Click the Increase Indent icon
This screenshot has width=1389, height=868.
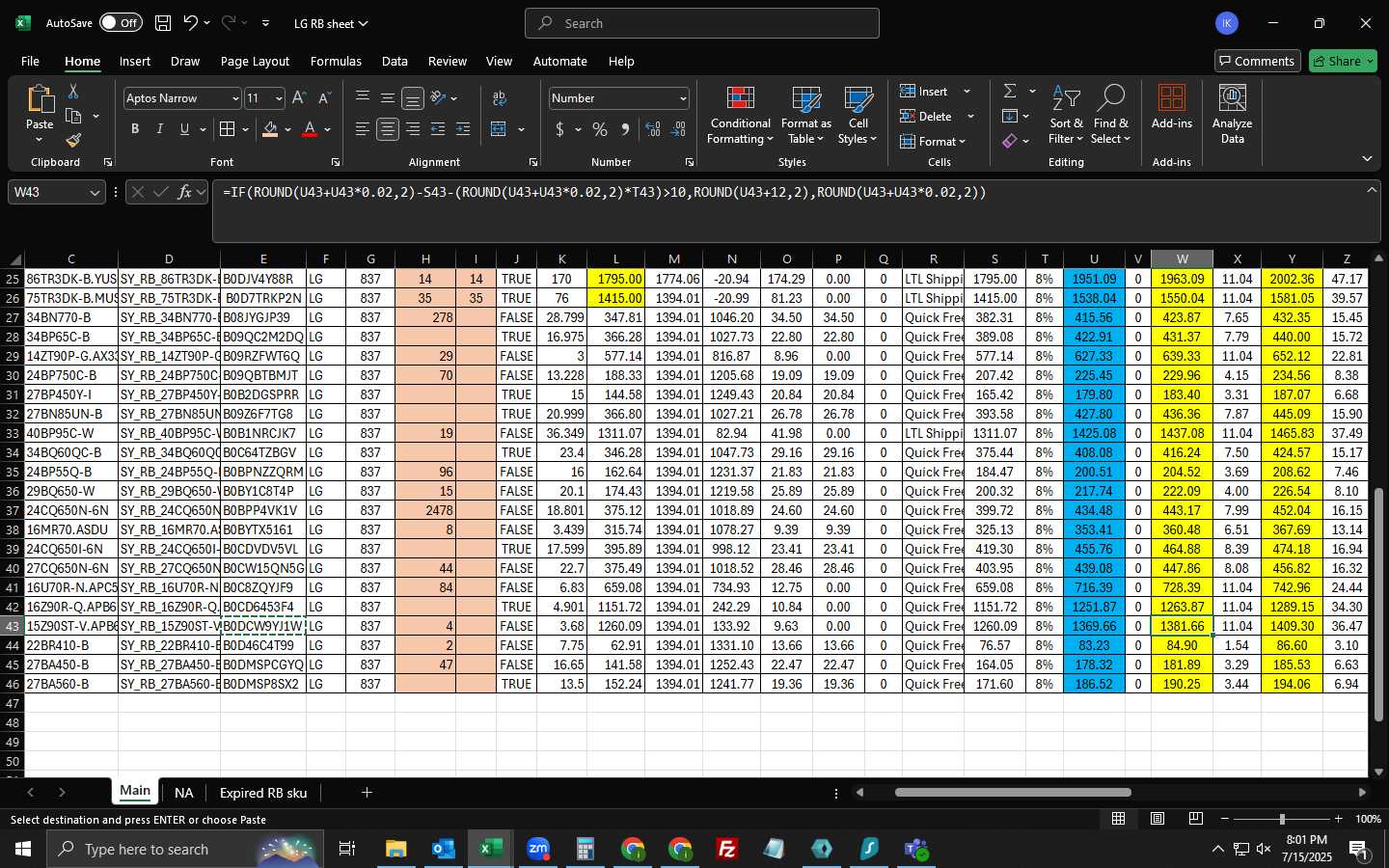click(x=463, y=129)
